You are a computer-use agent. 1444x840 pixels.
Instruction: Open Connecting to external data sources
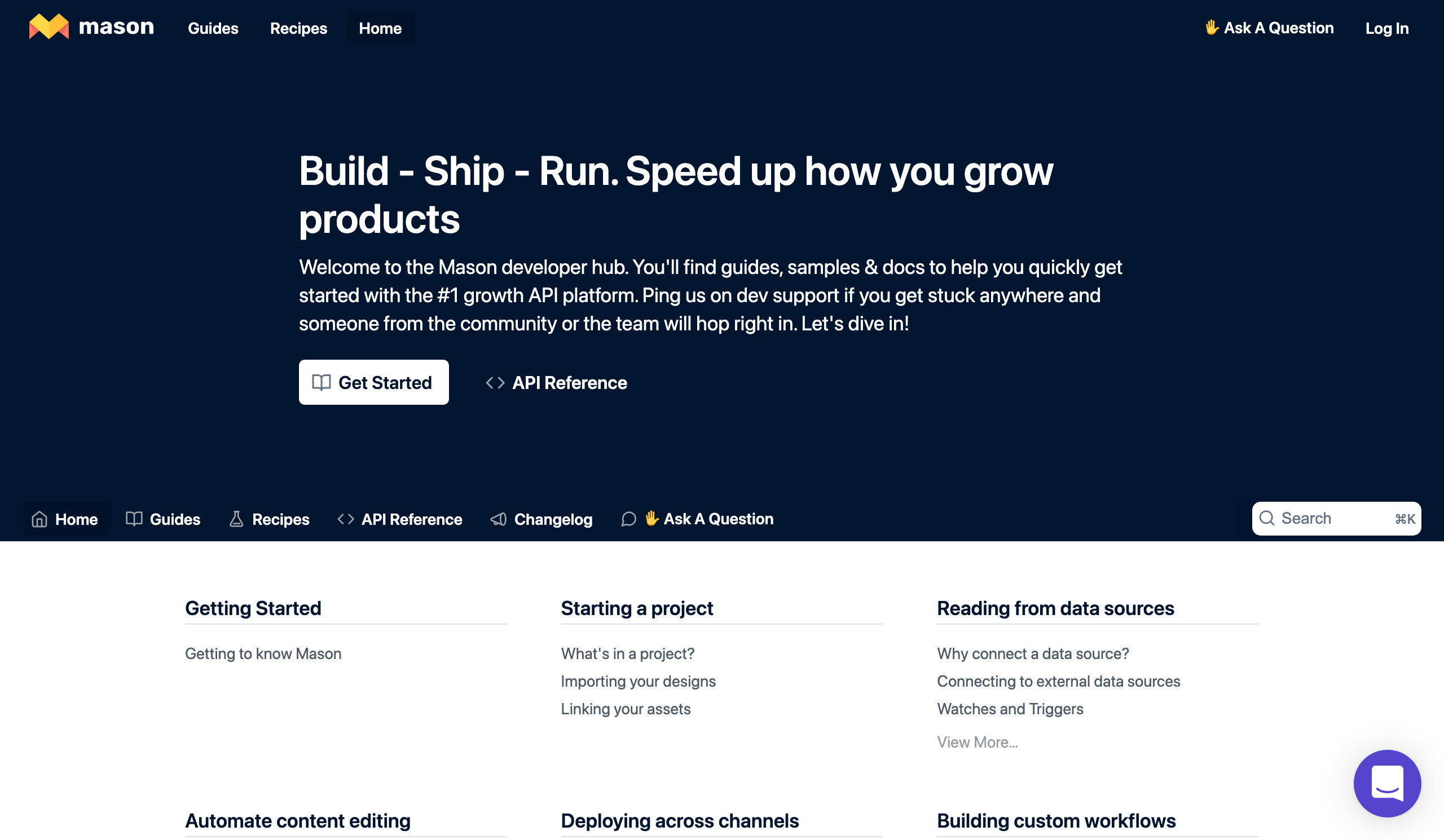(x=1058, y=681)
